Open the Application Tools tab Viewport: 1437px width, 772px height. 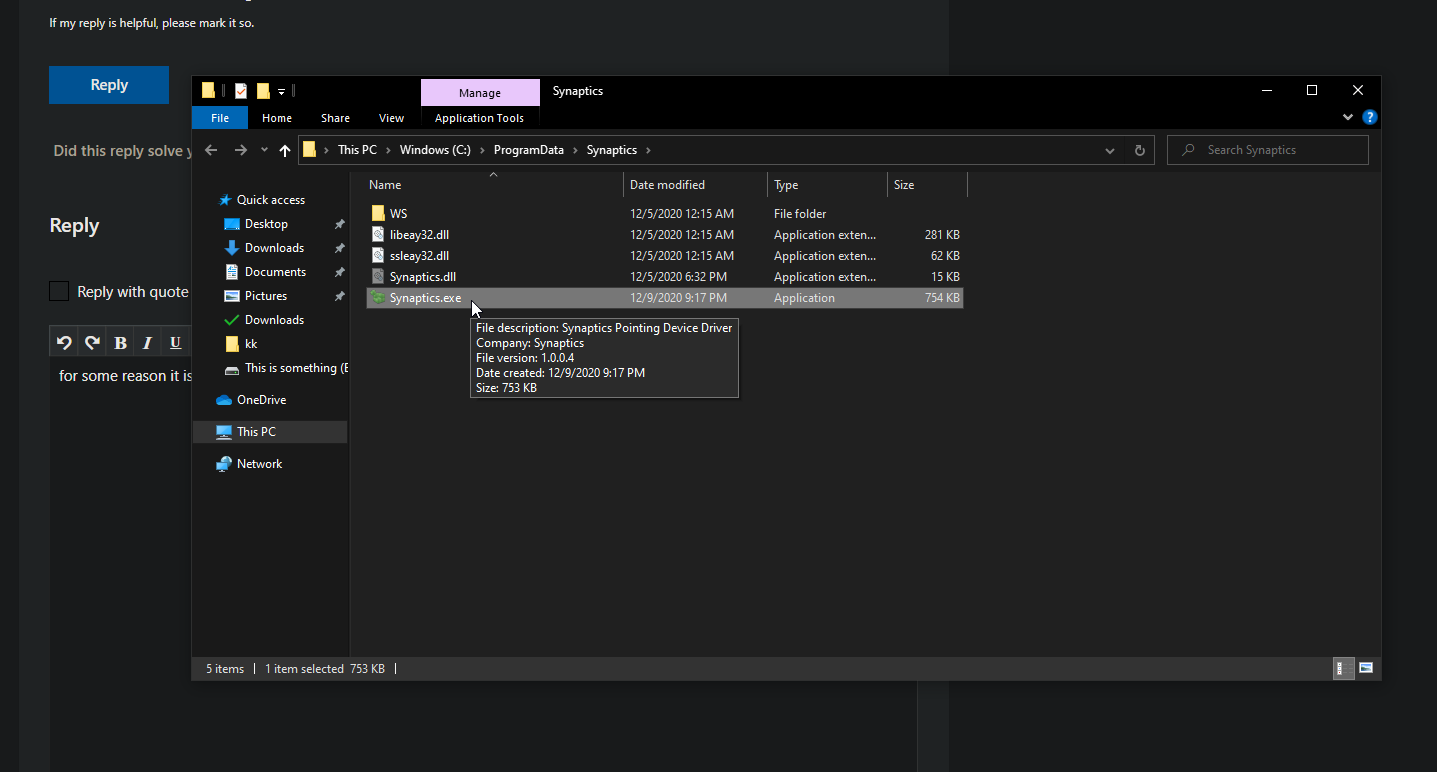coord(479,118)
